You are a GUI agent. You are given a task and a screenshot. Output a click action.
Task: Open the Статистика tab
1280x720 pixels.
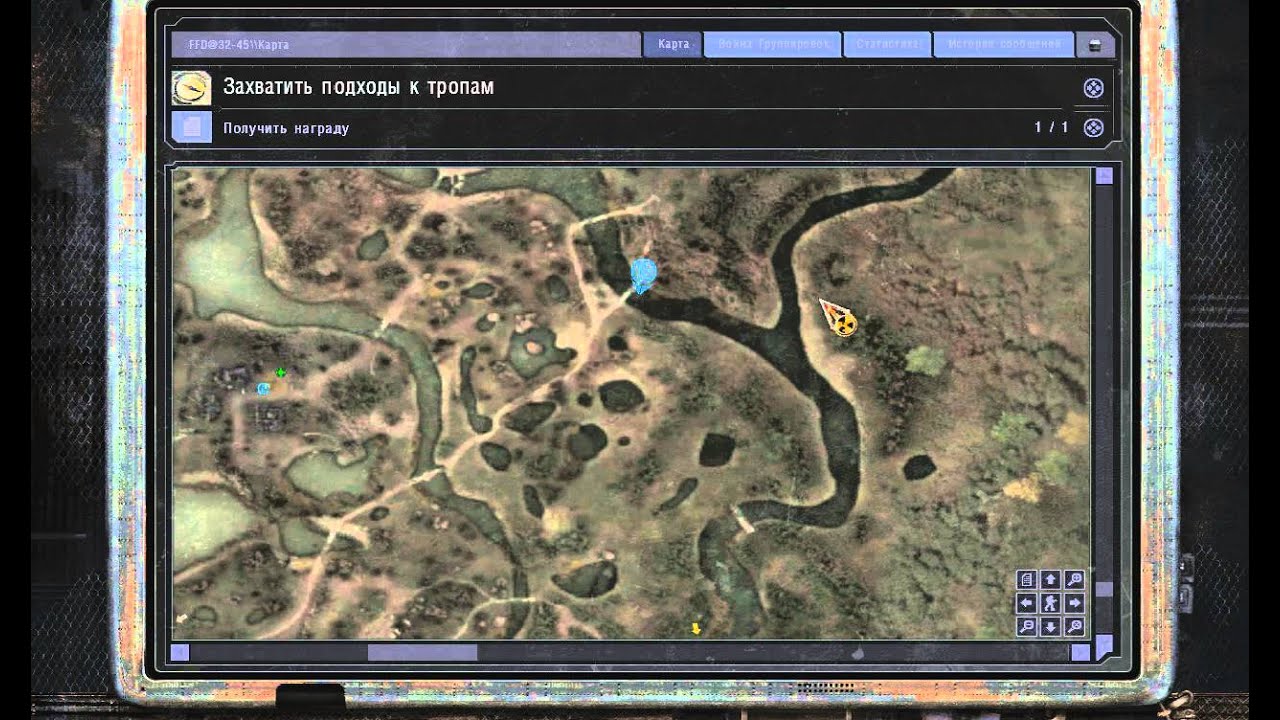click(x=887, y=45)
